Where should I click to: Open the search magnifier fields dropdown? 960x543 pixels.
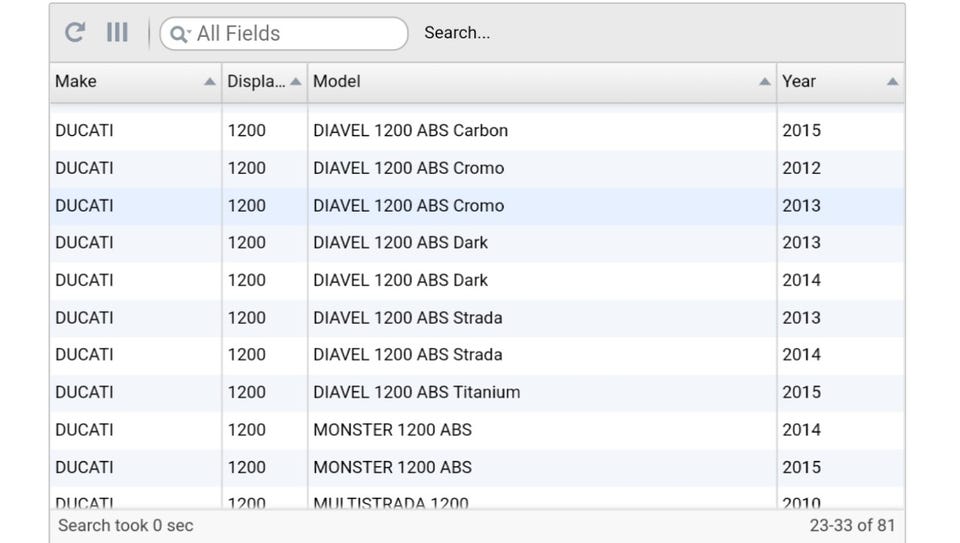[x=179, y=34]
